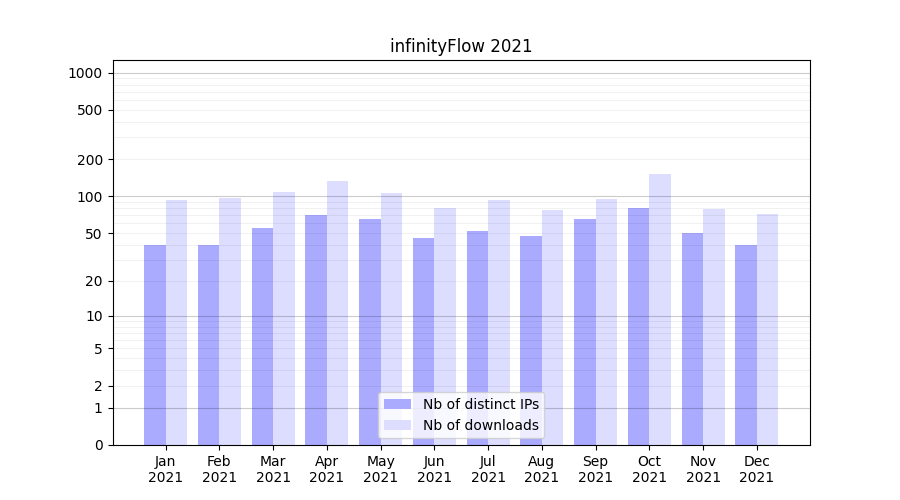
Task: Click the June distinct IPs bar
Action: click(423, 341)
